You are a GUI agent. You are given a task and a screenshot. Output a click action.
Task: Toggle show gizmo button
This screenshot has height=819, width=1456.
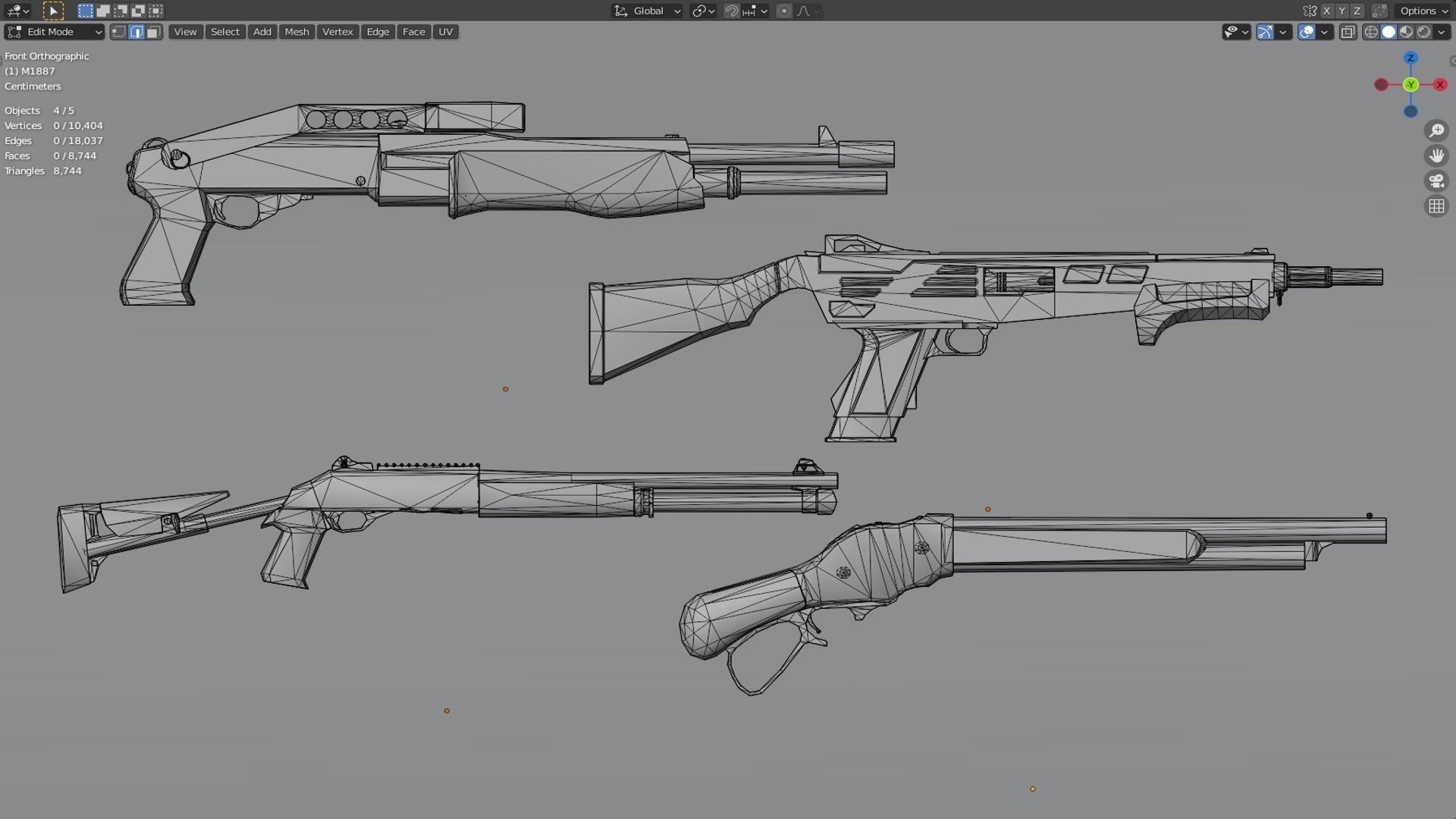pyautogui.click(x=1265, y=32)
